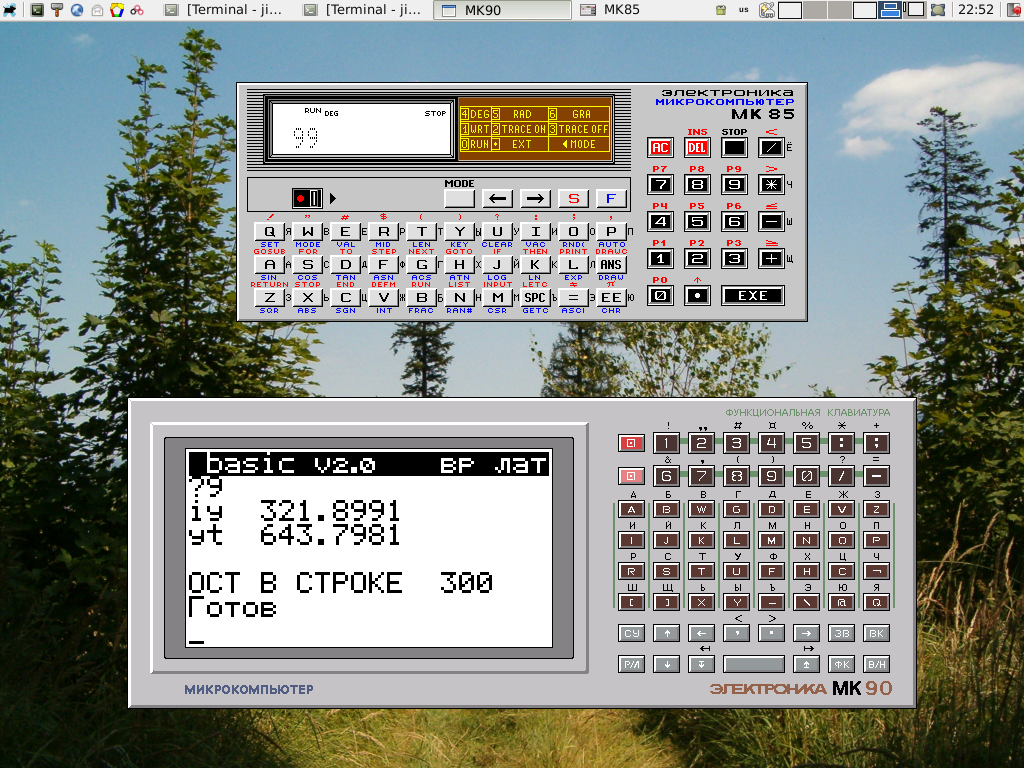Click the Q key on MK85 keyboard
The width and height of the screenshot is (1024, 768).
pos(269,231)
